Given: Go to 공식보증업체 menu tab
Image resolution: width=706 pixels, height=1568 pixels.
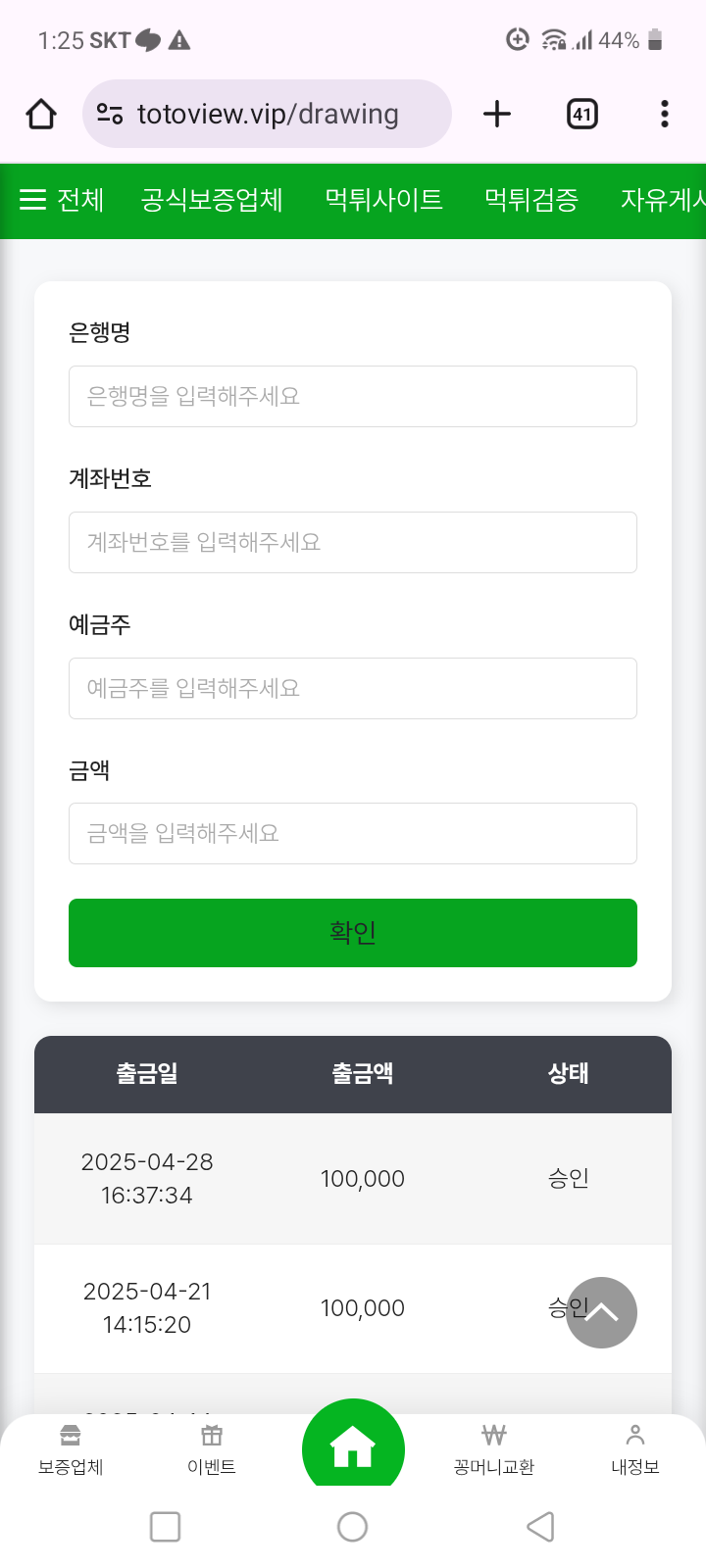Looking at the screenshot, I should tap(212, 200).
